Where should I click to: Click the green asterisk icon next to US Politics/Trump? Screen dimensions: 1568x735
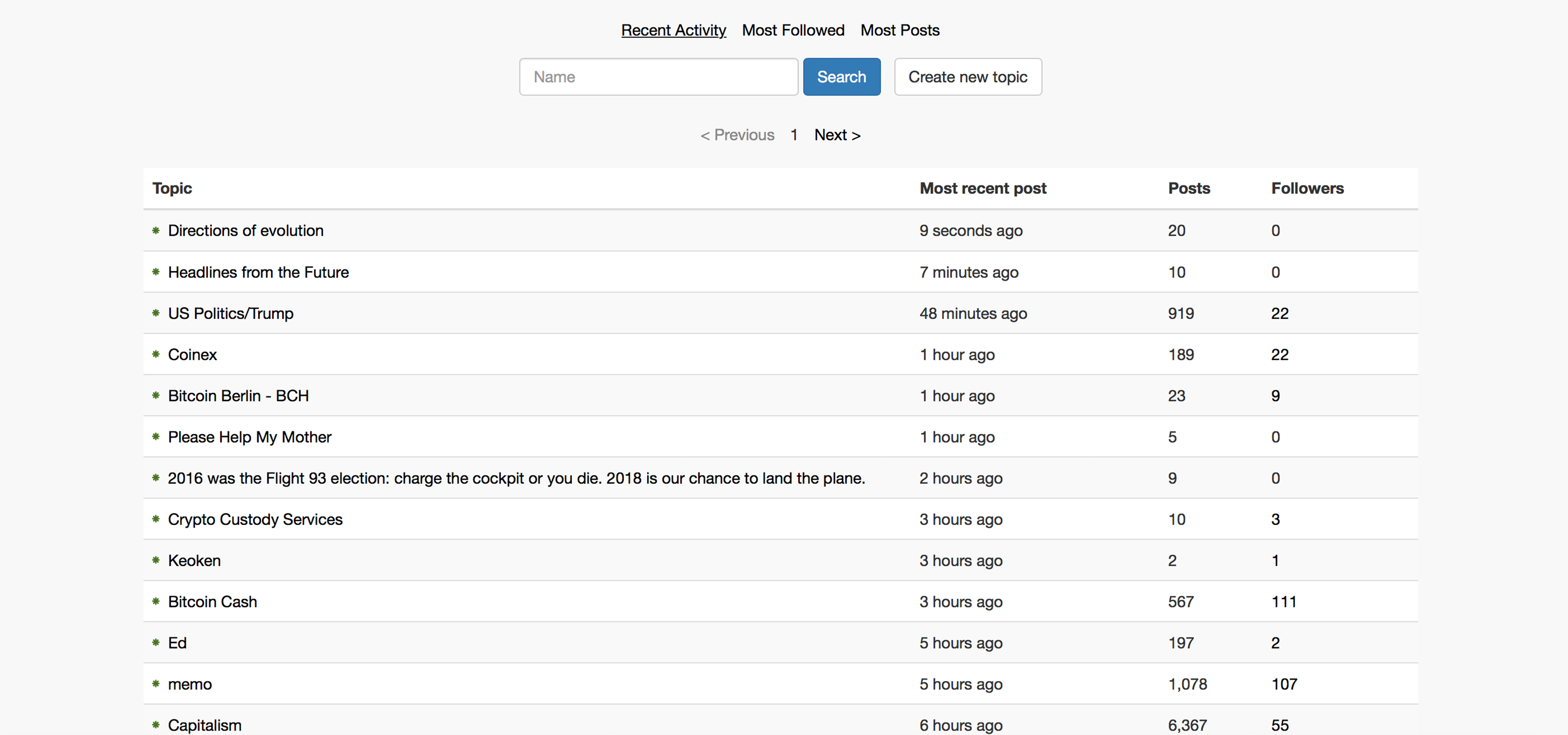156,313
